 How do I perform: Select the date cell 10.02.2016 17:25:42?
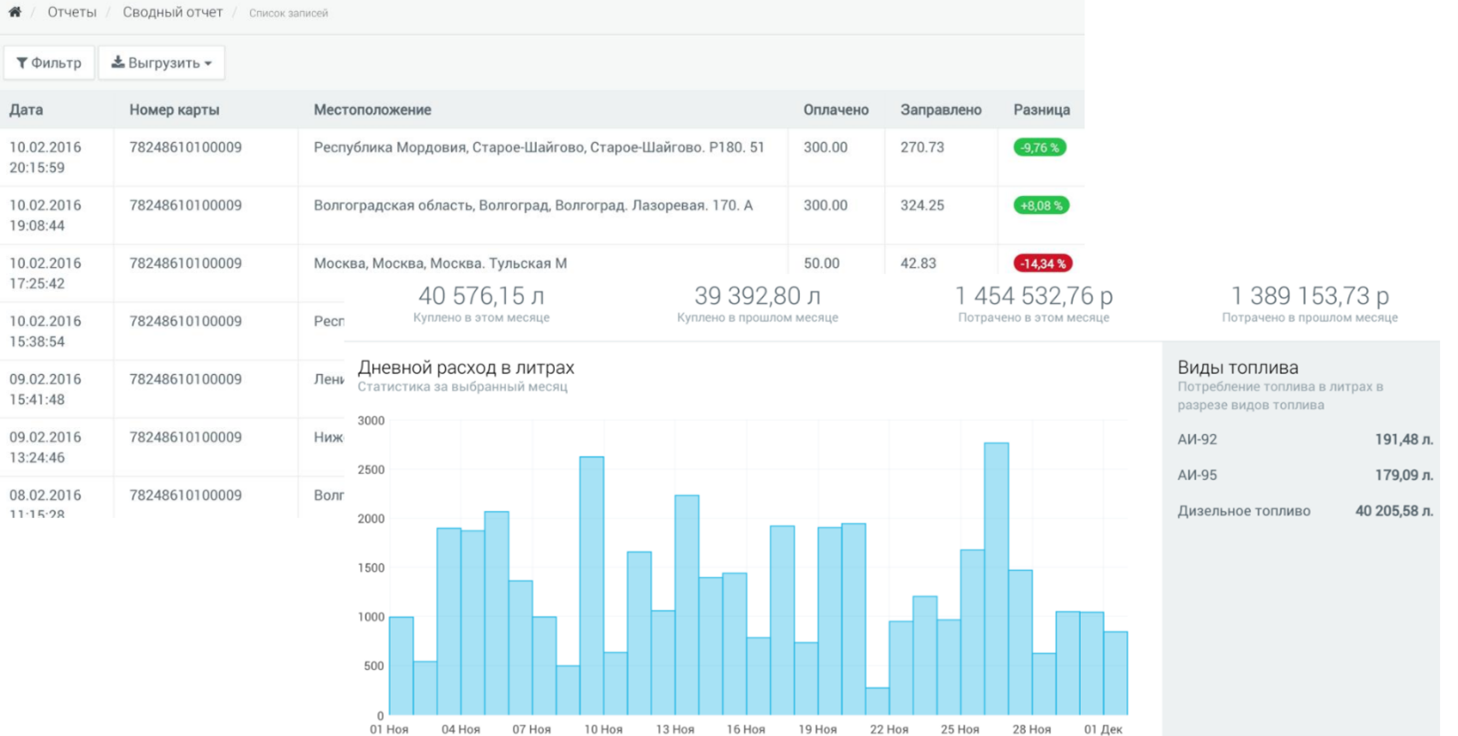pyautogui.click(x=45, y=273)
